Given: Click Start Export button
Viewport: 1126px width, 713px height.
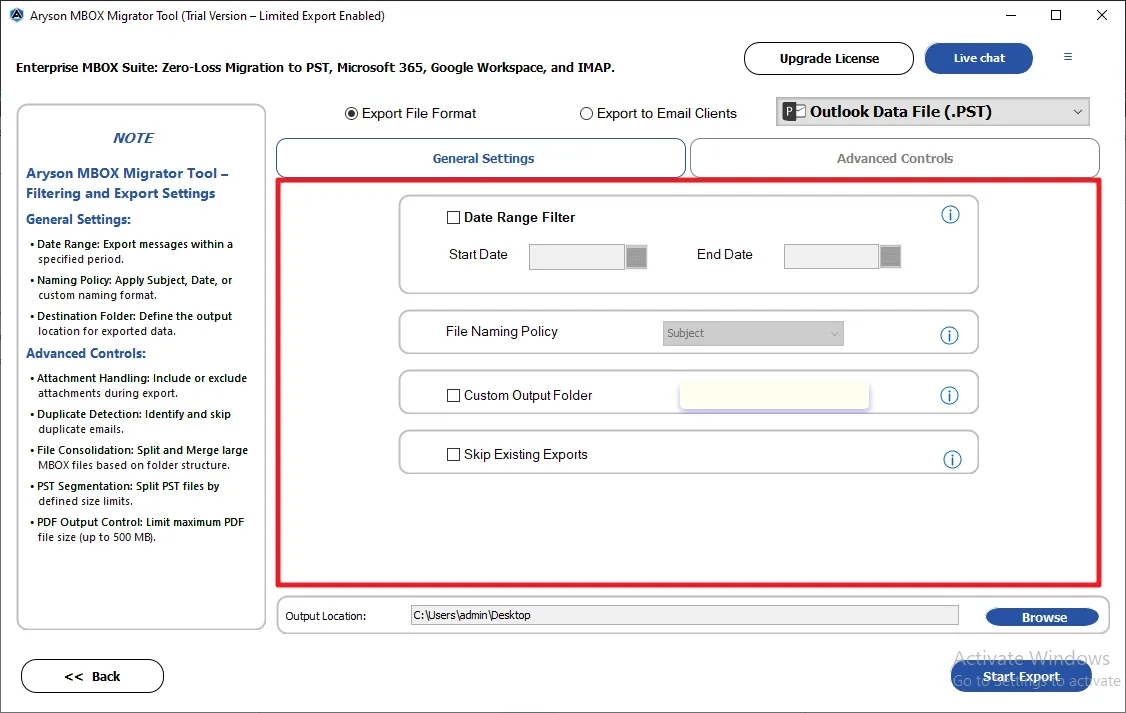Looking at the screenshot, I should point(1021,676).
